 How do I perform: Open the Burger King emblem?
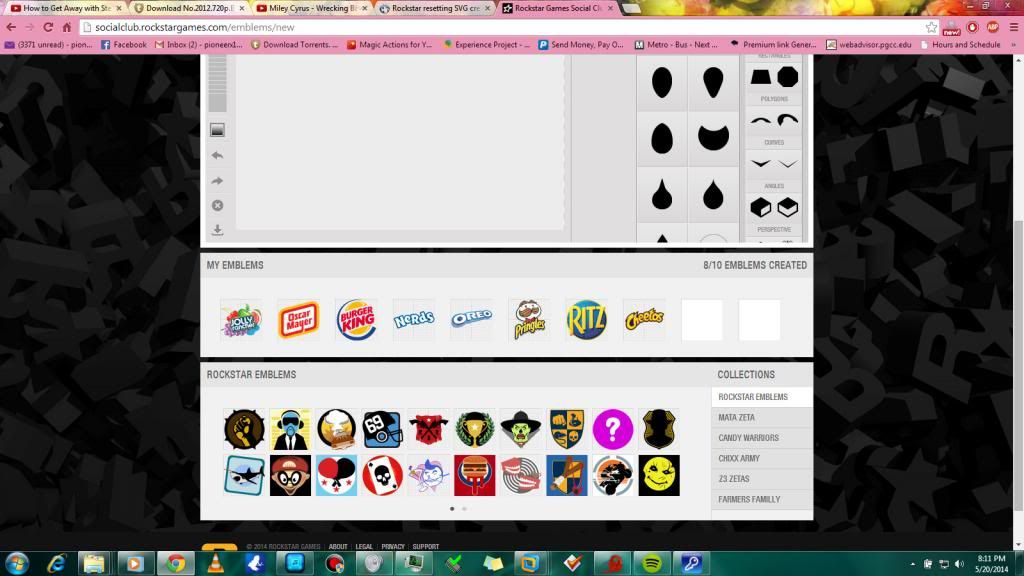pyautogui.click(x=356, y=320)
